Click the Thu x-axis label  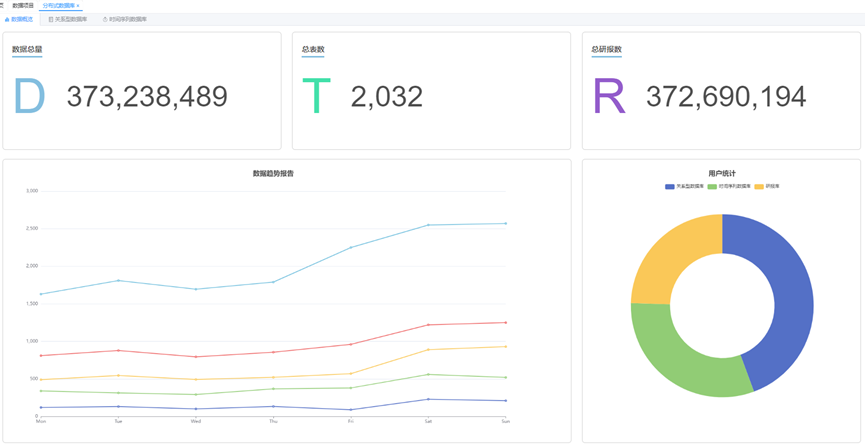coord(273,421)
